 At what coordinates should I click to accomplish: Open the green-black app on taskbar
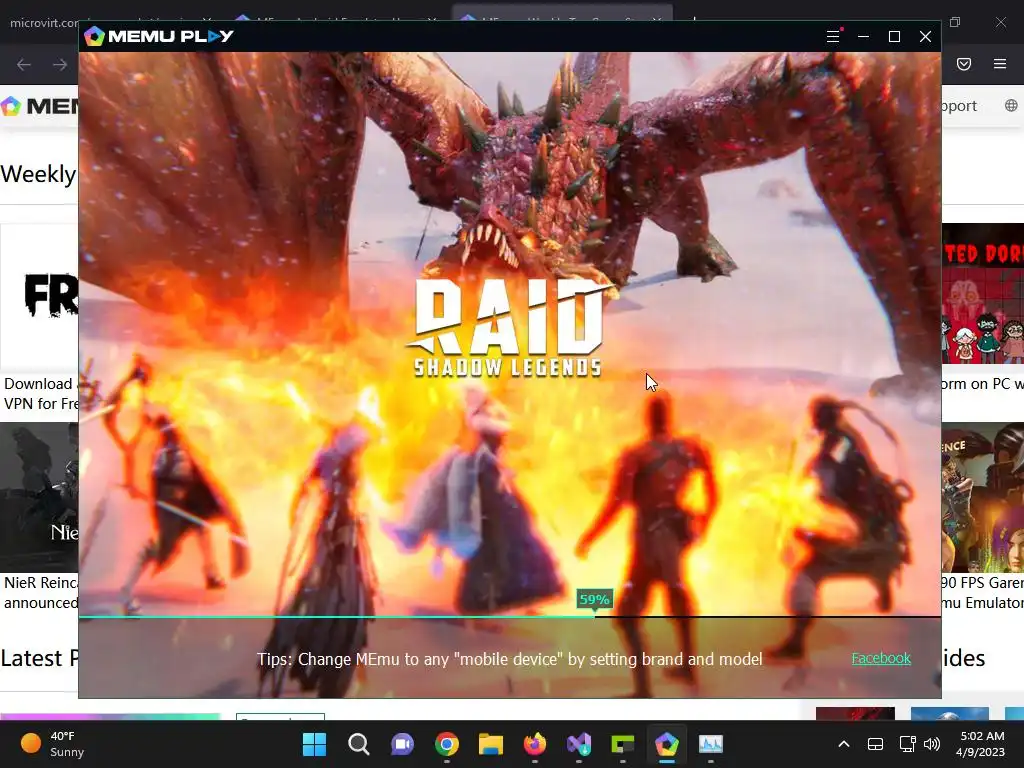coord(622,744)
